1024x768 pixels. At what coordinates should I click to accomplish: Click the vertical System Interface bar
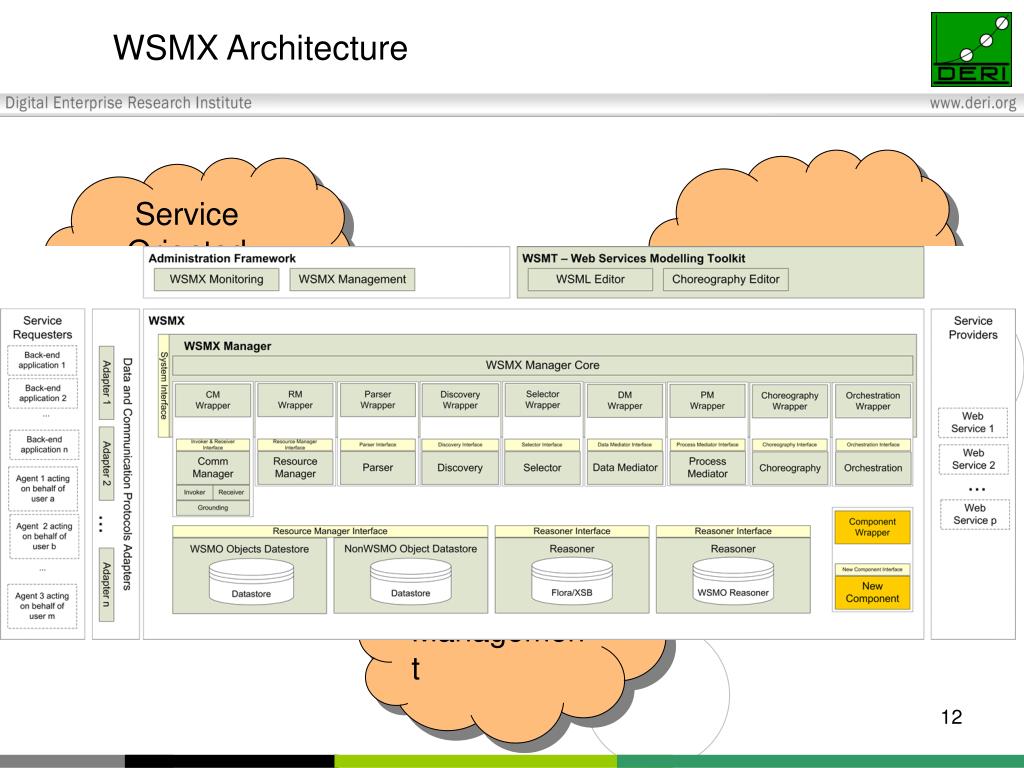click(164, 385)
